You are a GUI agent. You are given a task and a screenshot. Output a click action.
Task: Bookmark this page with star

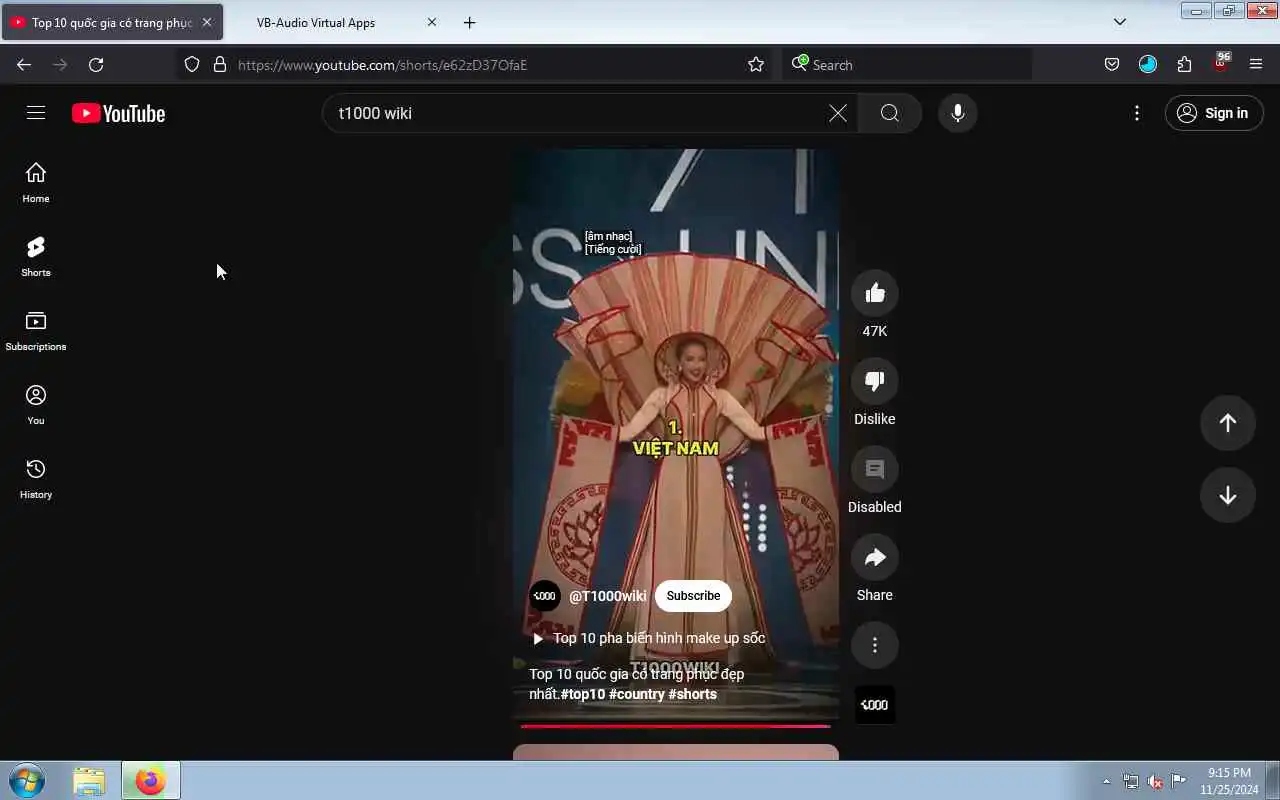point(756,65)
